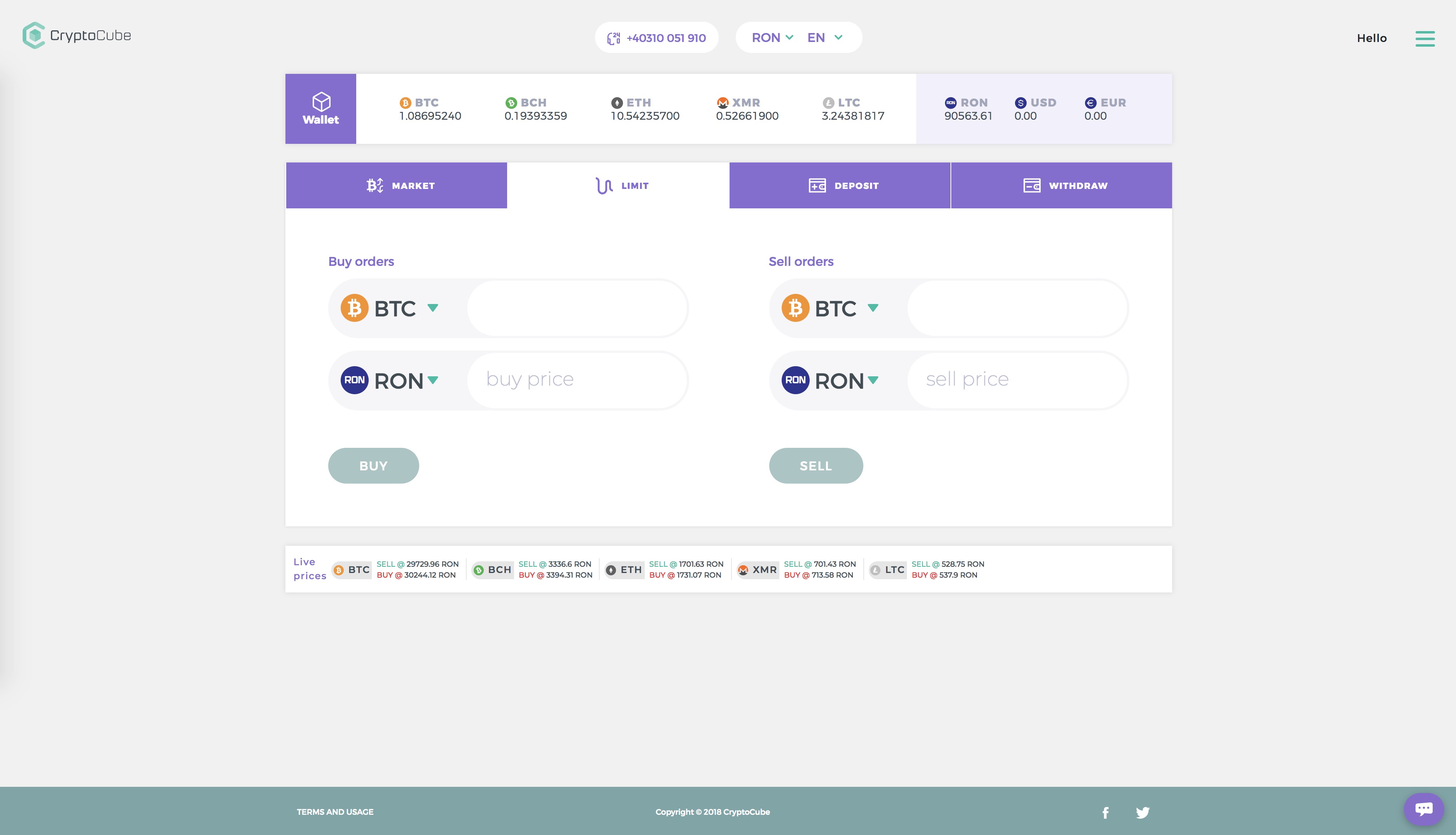
Task: Click the +40310 051 910 phone number
Action: point(666,38)
